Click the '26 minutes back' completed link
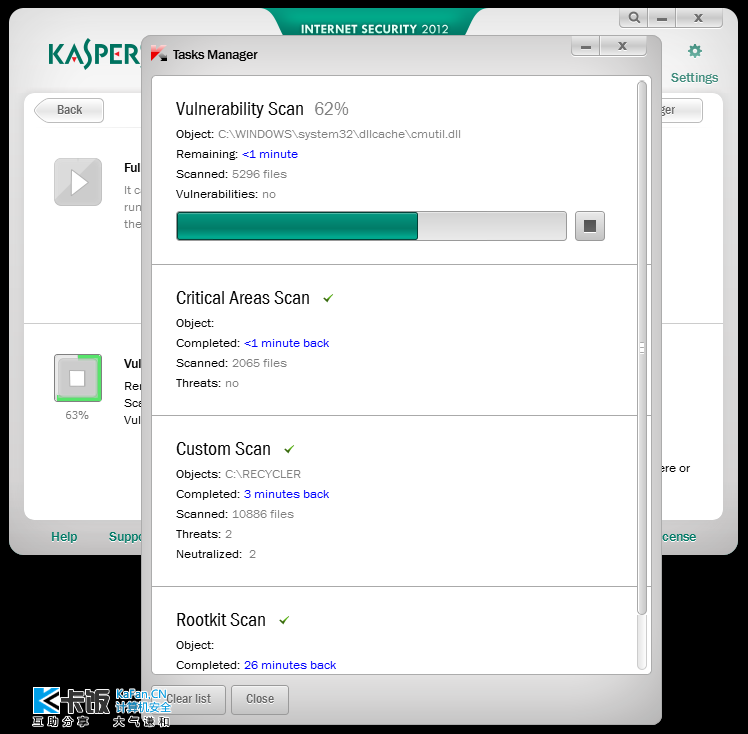 290,665
